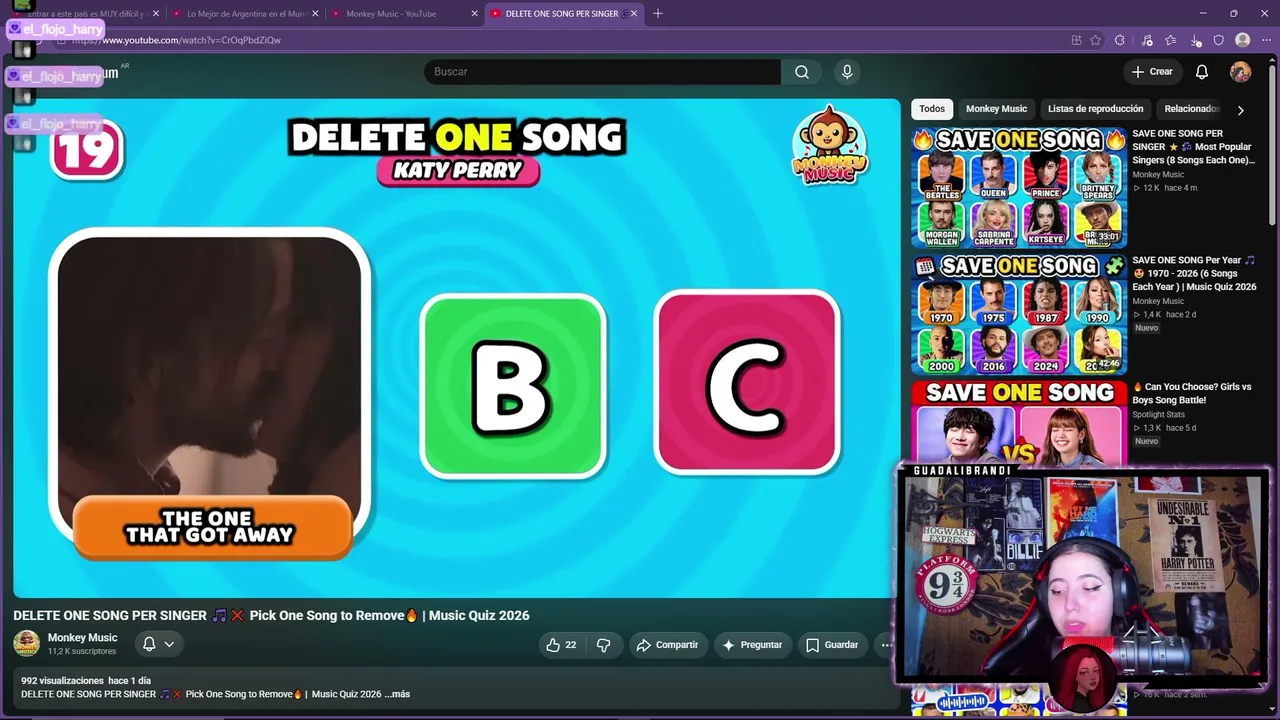Close the Lo Mejor de Argentina tab
This screenshot has height=720, width=1280.
click(316, 14)
